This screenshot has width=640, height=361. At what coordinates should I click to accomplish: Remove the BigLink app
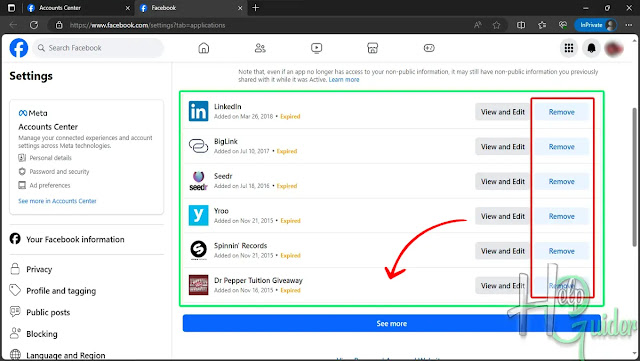[x=562, y=147]
